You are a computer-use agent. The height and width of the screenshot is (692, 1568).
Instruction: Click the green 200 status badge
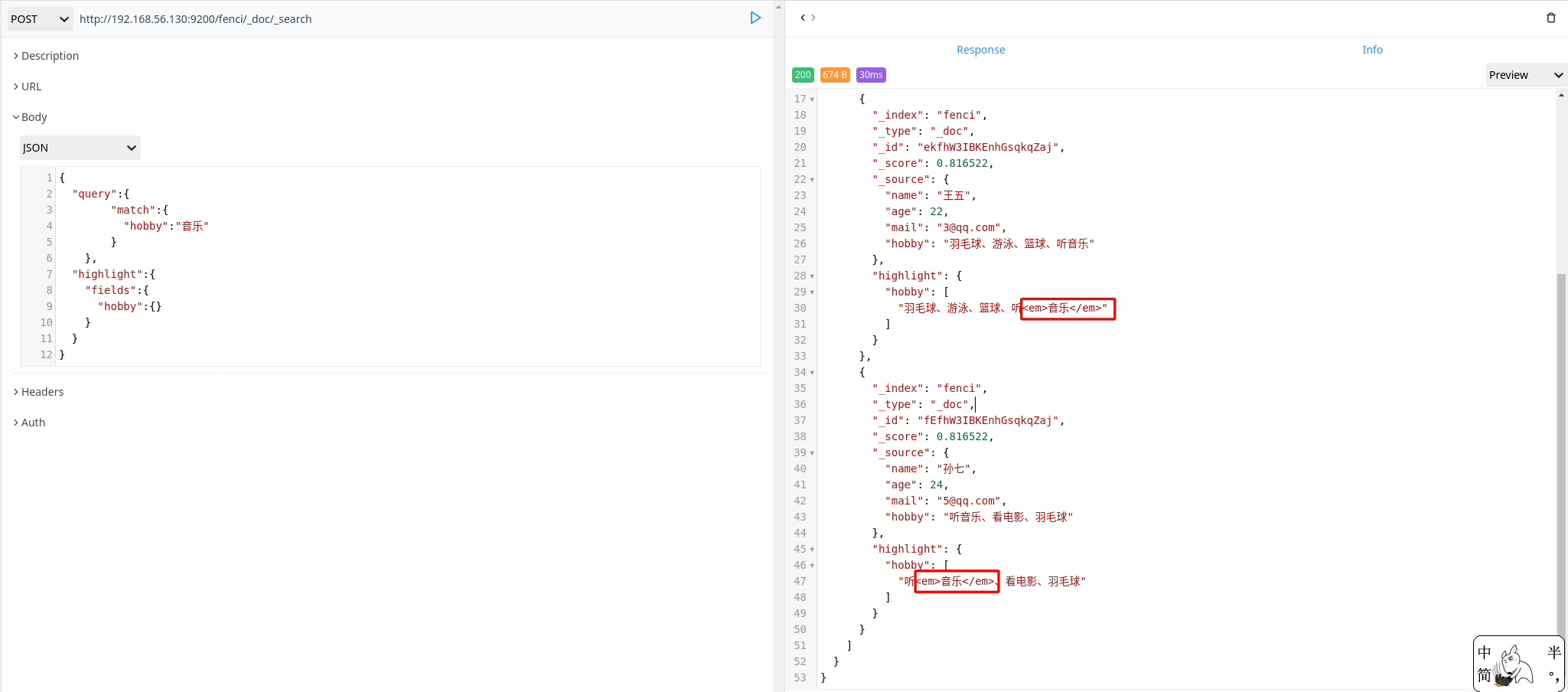[802, 74]
